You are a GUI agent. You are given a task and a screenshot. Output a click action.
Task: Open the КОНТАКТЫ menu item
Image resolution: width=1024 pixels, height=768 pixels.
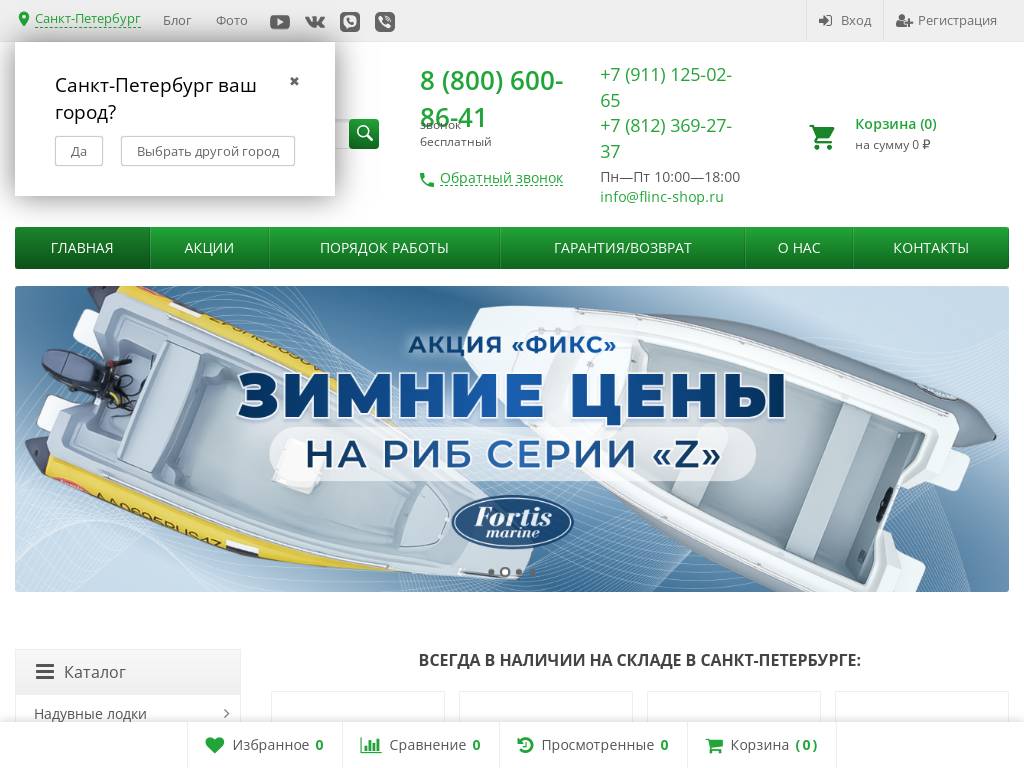click(930, 248)
